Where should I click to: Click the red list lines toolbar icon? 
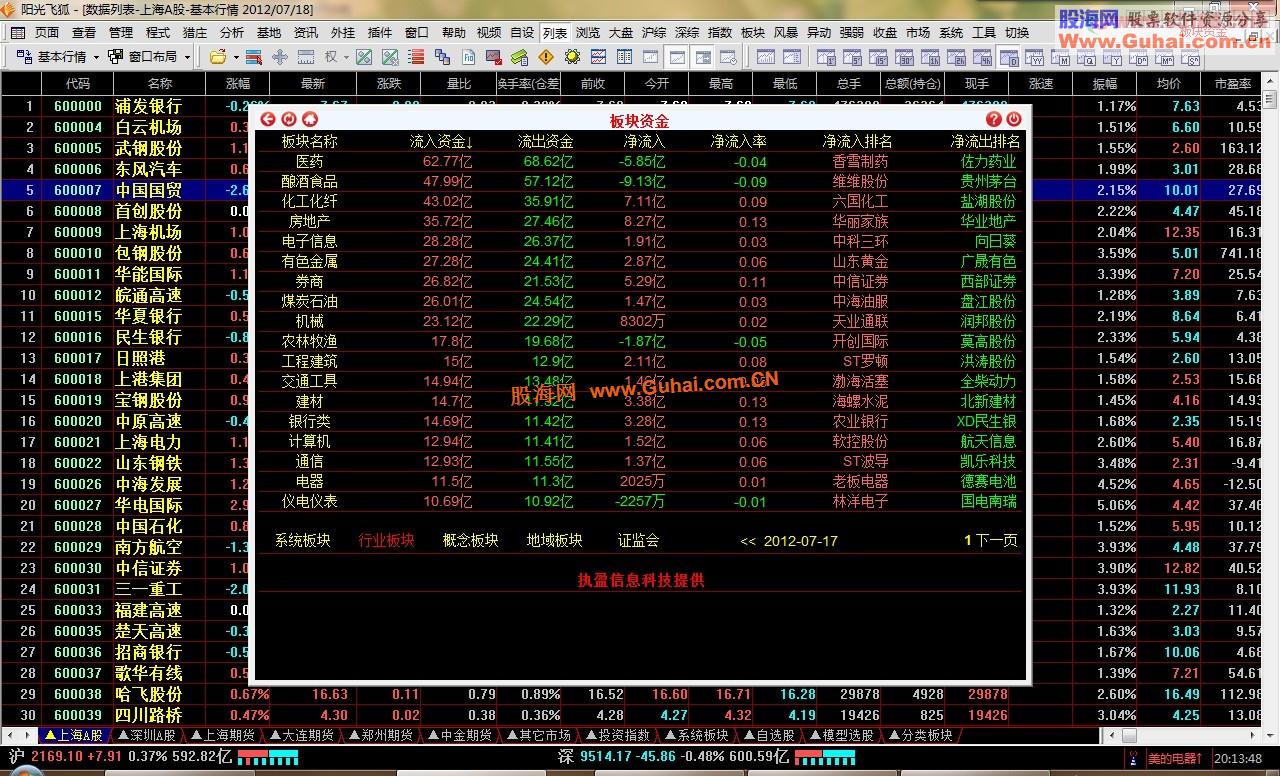pos(416,57)
